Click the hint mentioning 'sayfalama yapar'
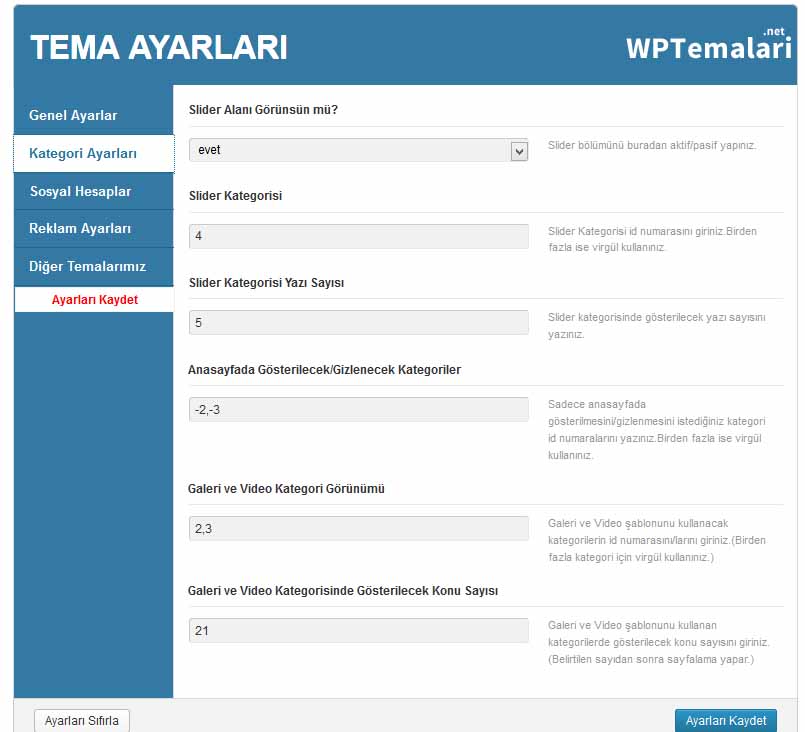Screen dimensions: 805x732 (x=658, y=642)
